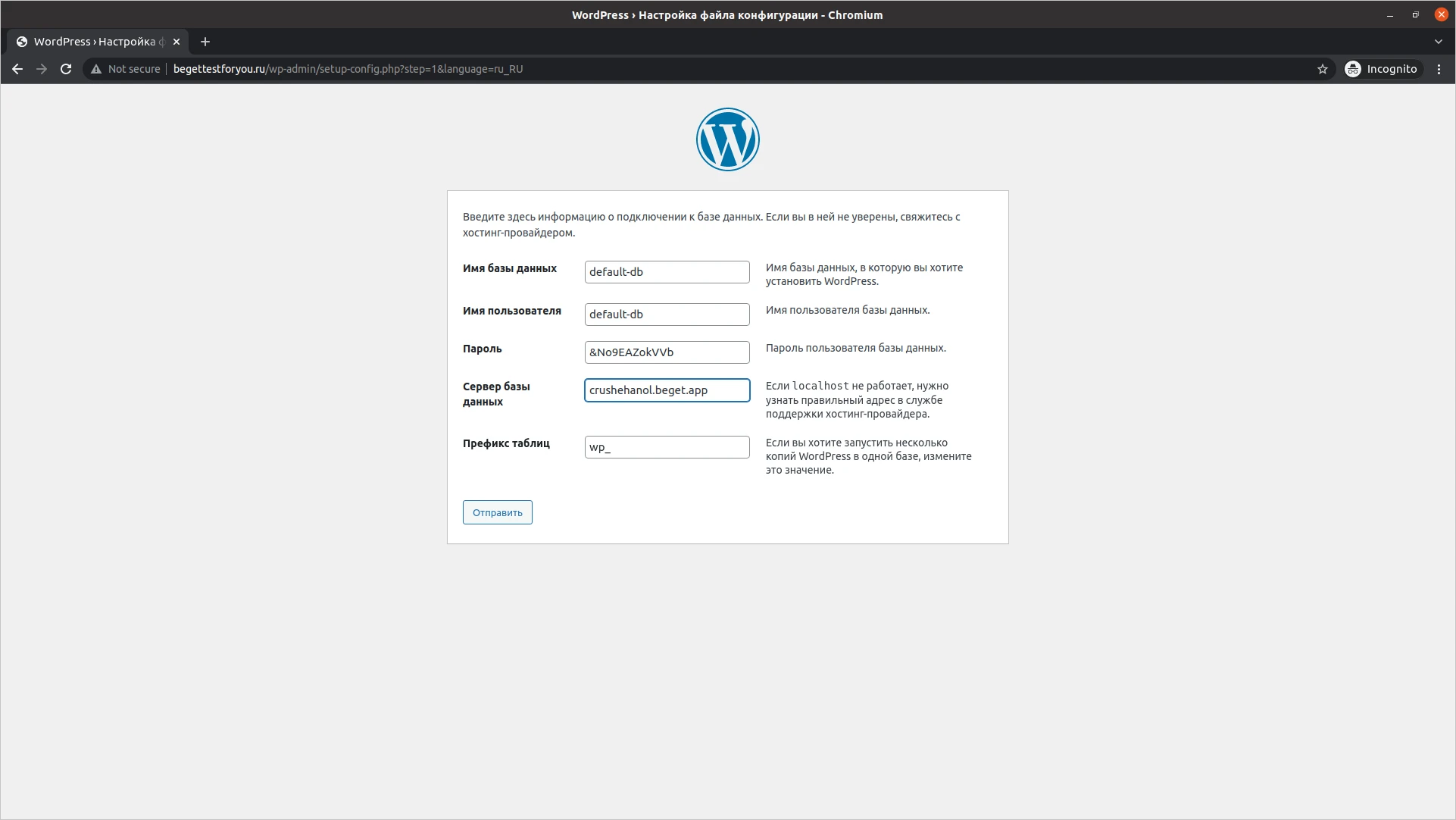Click the Имя базы данных input field
1456x820 pixels.
pyautogui.click(x=667, y=272)
